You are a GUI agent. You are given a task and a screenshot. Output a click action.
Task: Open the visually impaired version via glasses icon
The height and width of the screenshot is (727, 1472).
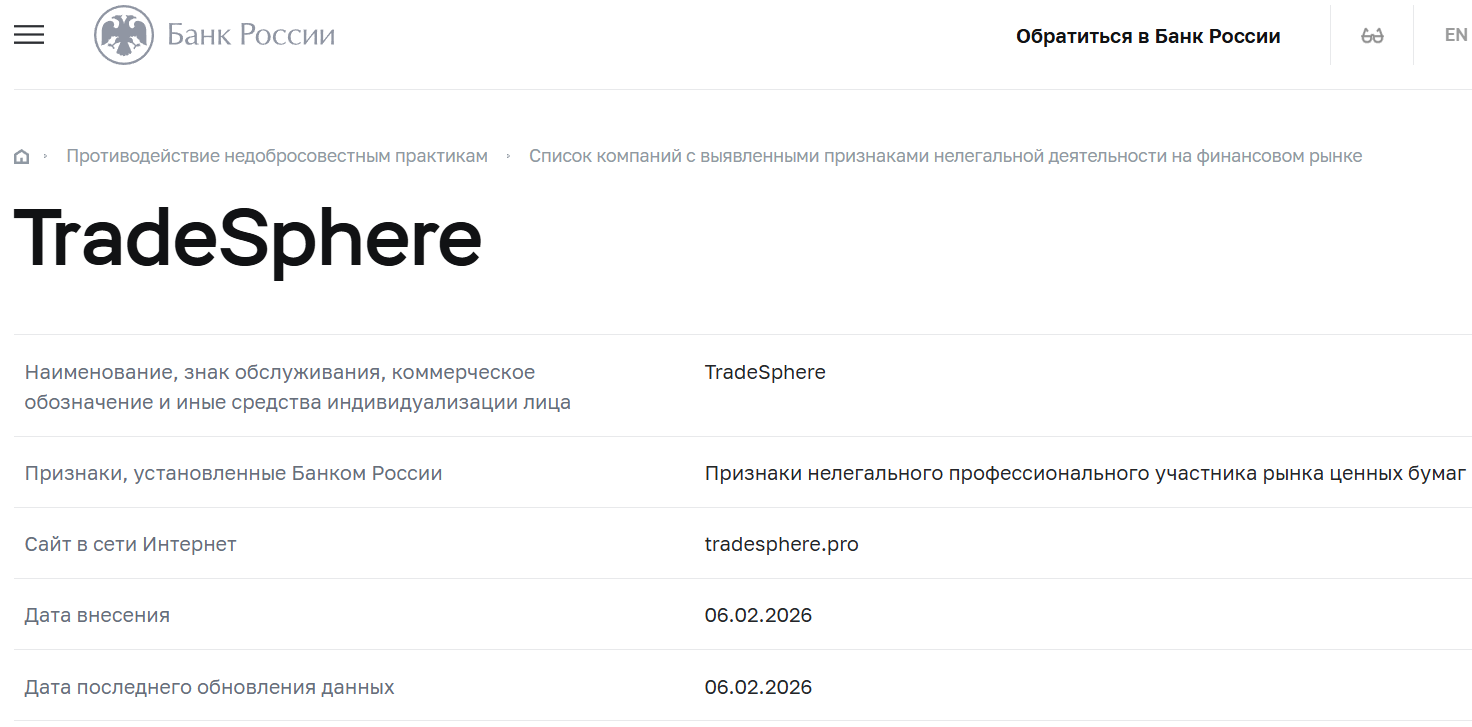pyautogui.click(x=1371, y=34)
